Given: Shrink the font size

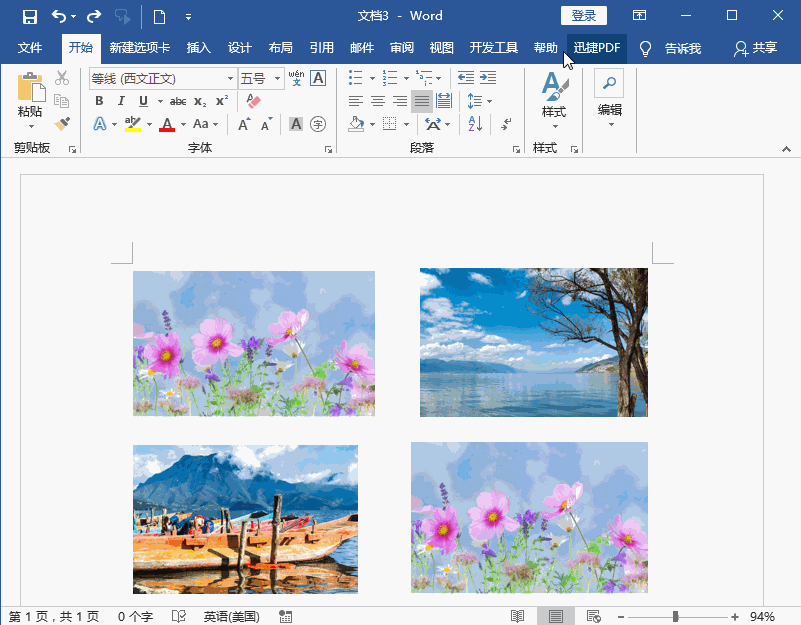Looking at the screenshot, I should (267, 124).
